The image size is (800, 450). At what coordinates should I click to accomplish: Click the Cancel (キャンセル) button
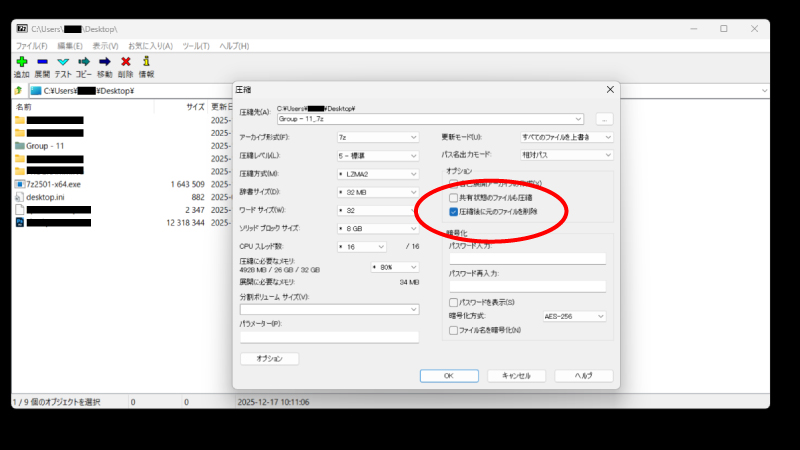[x=516, y=376]
